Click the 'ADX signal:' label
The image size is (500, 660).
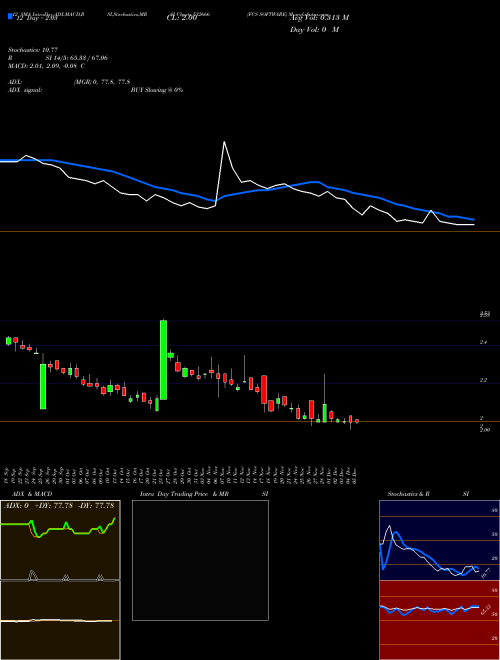24,90
